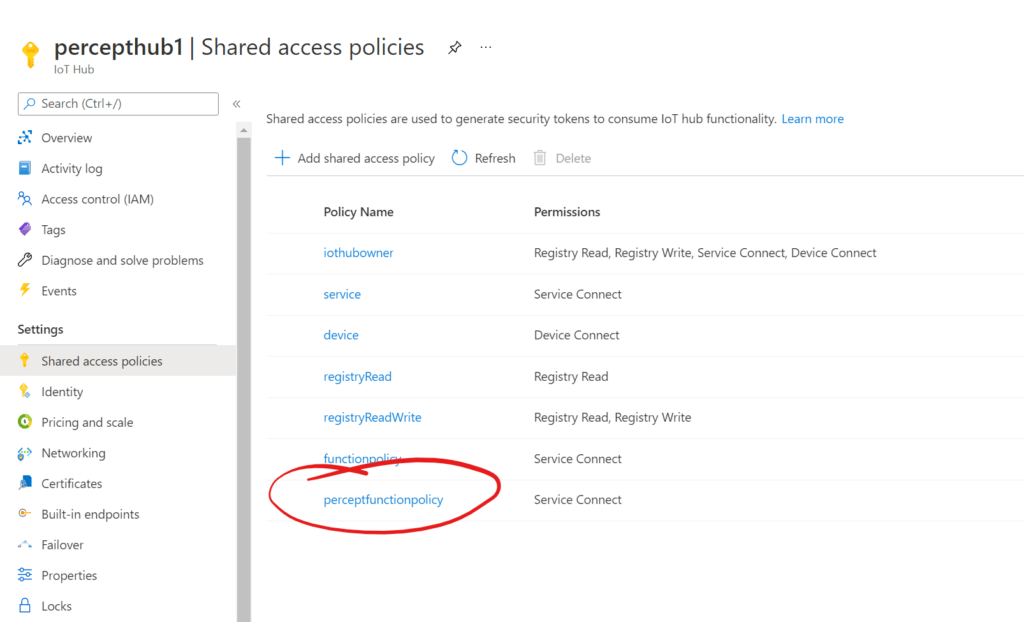Screen dimensions: 1024x622
Task: Select the Identity key icon
Action: point(24,391)
